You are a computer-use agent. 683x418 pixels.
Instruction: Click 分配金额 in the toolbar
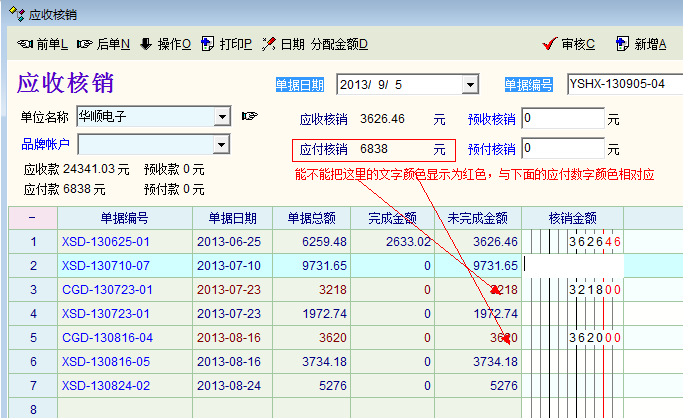pyautogui.click(x=339, y=44)
